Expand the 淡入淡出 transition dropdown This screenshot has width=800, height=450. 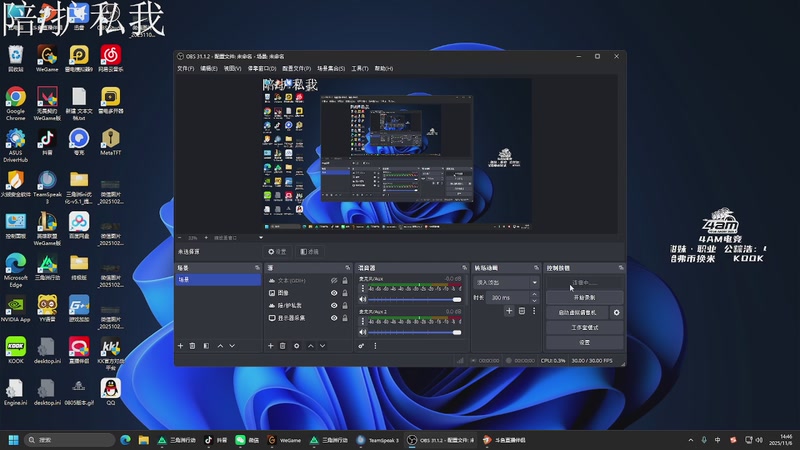[506, 283]
